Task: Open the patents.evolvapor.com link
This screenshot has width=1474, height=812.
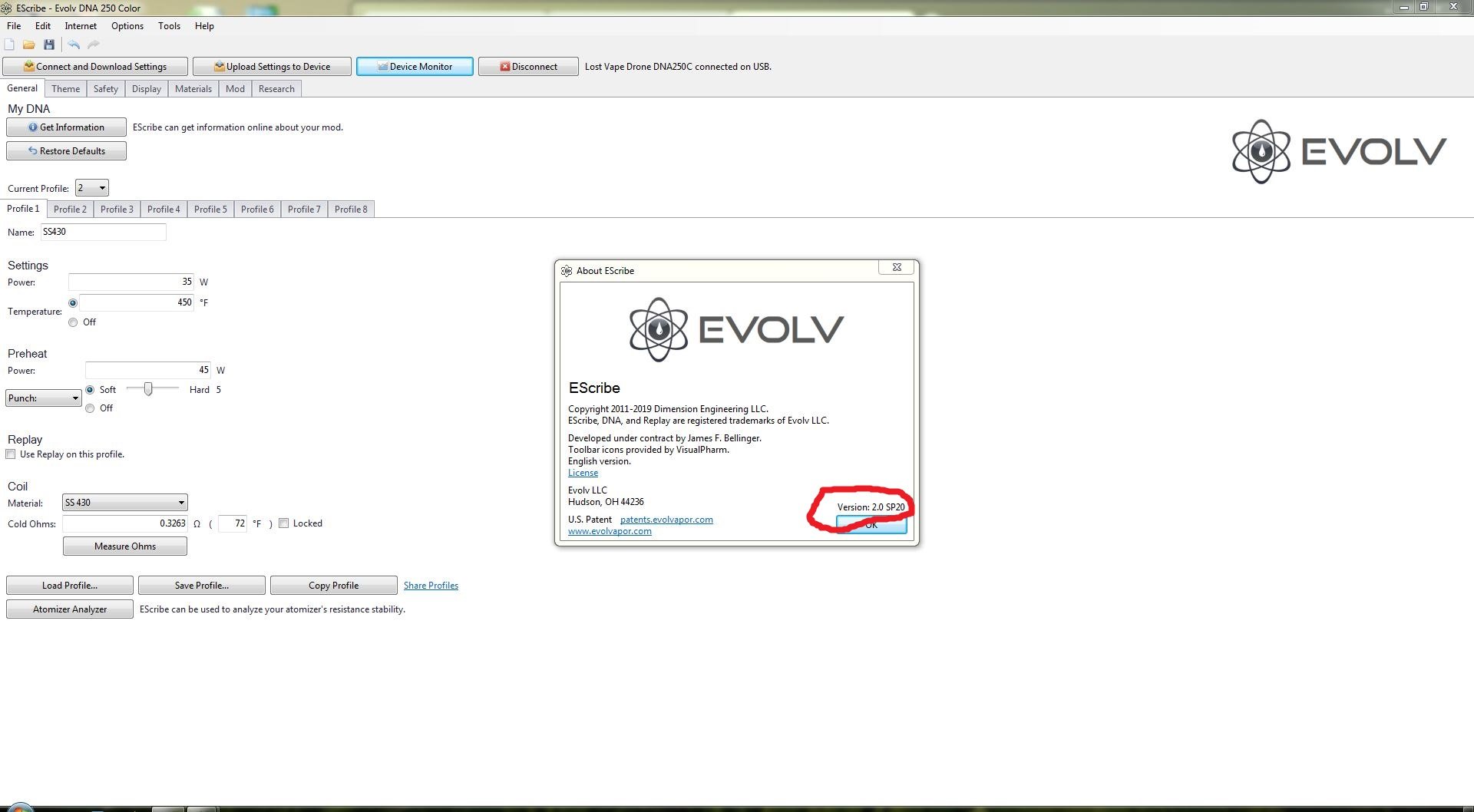Action: pyautogui.click(x=666, y=520)
